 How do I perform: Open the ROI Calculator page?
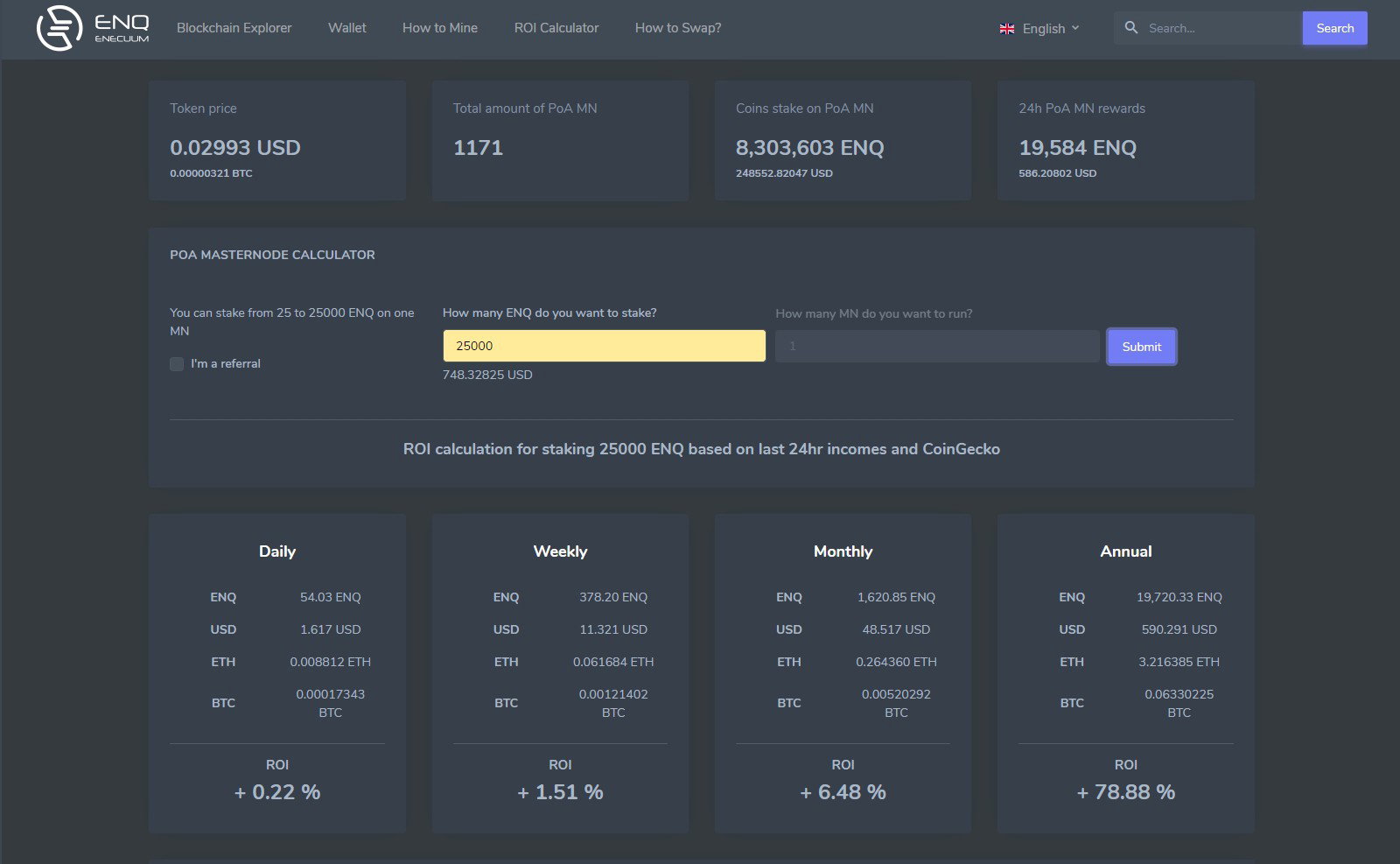[556, 28]
